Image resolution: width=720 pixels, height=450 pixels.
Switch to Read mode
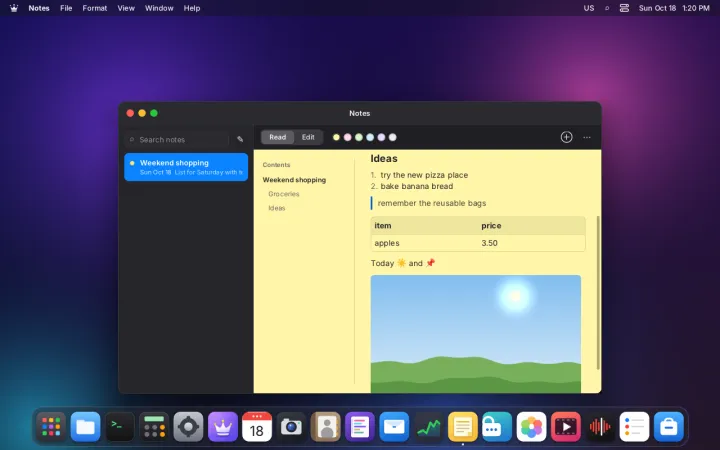[x=277, y=137]
